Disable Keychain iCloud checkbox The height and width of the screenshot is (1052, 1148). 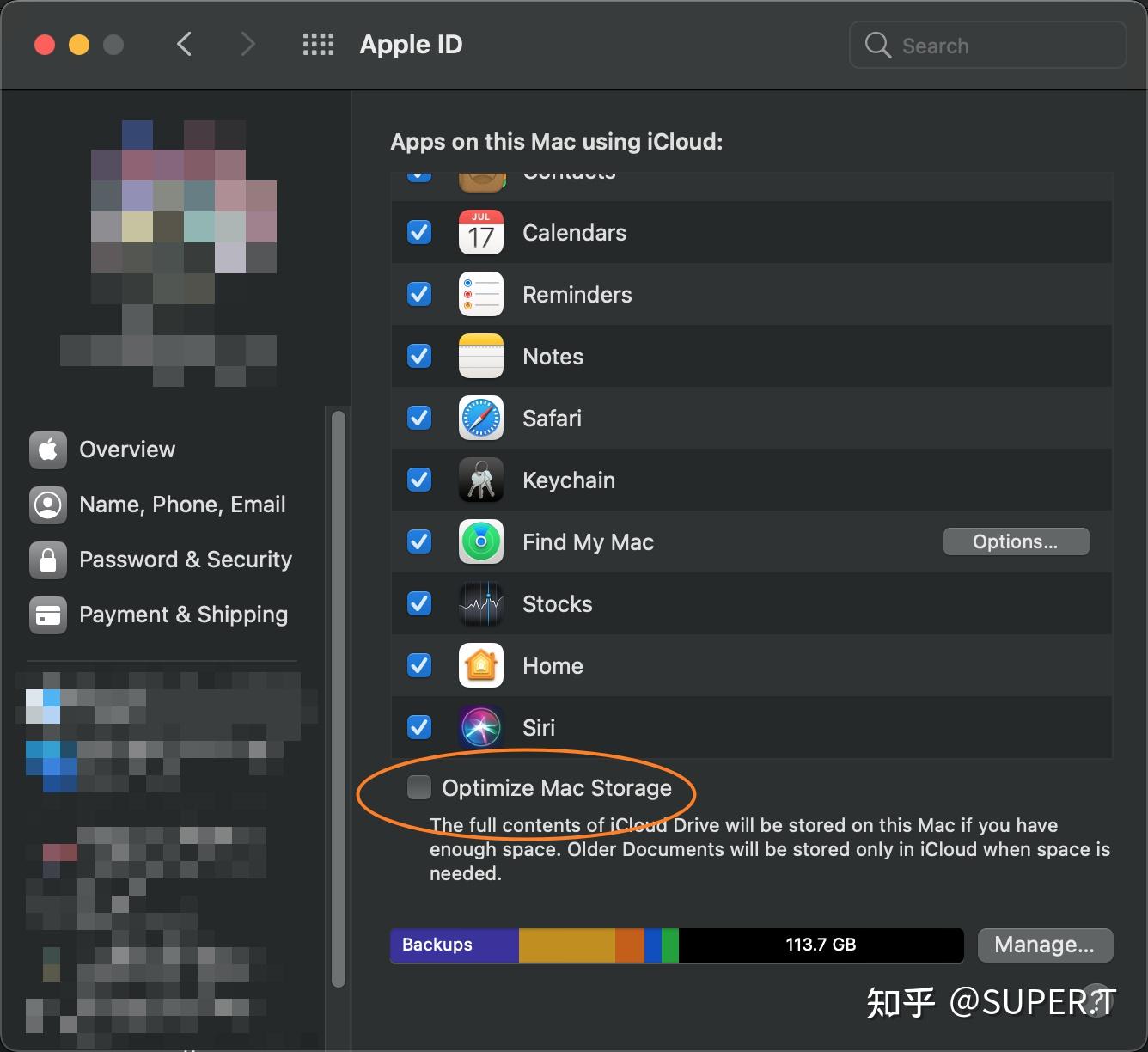click(x=419, y=480)
